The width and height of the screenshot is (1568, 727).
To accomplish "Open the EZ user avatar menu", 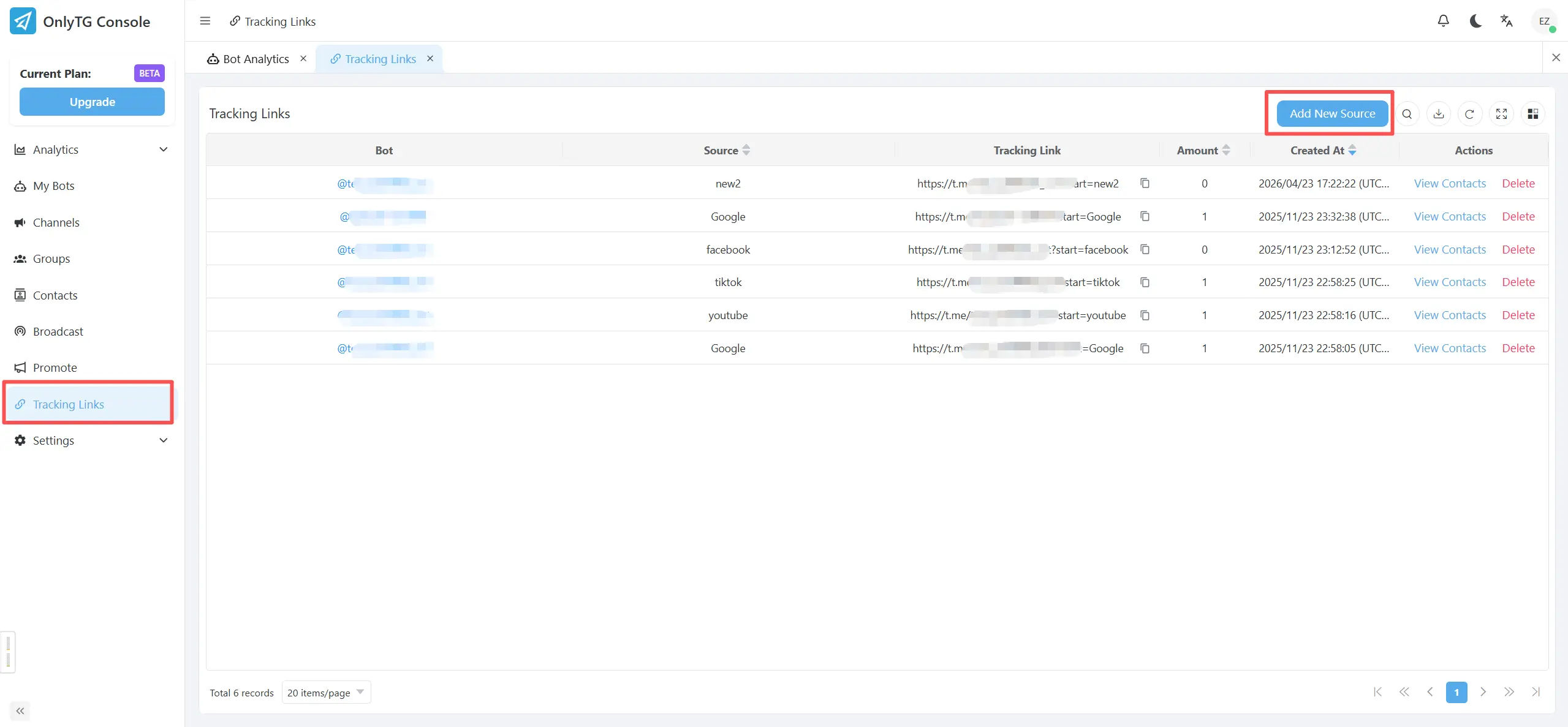I will click(1544, 21).
